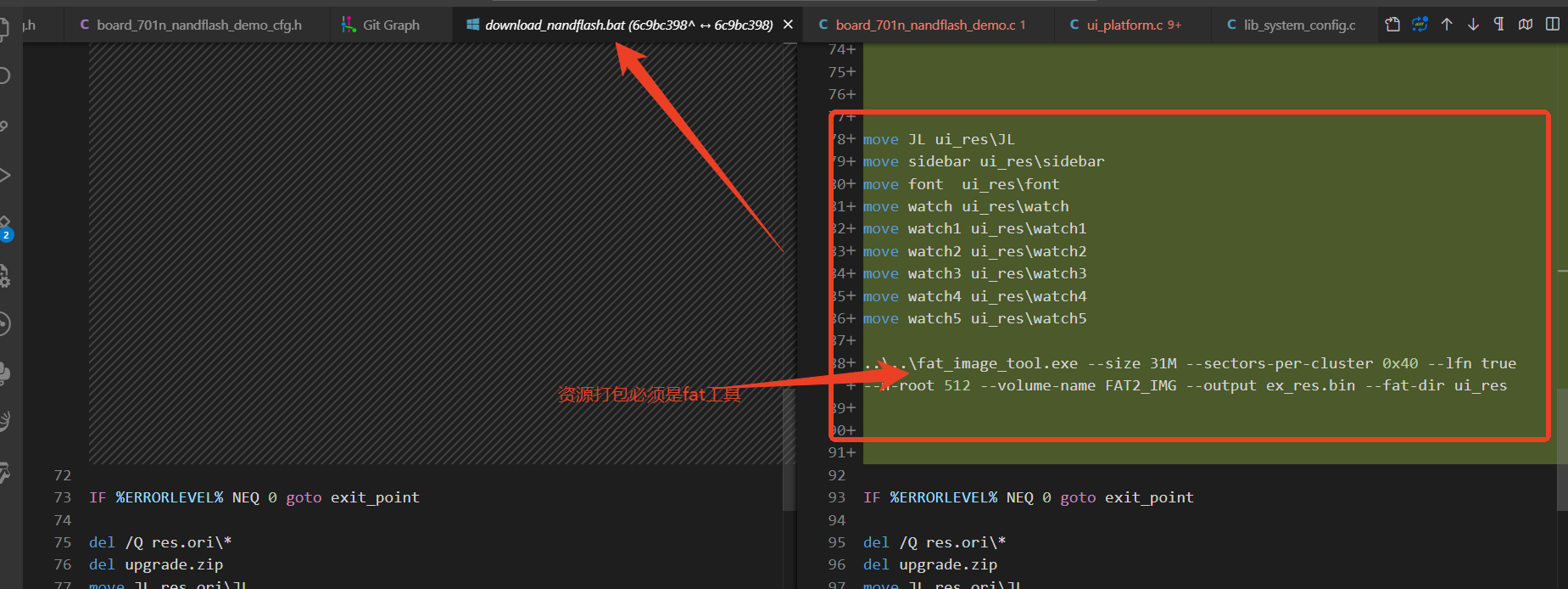Screen dimensions: 1568x589
Task: Open Run and Debug from activity bar
Action: pyautogui.click(x=5, y=176)
